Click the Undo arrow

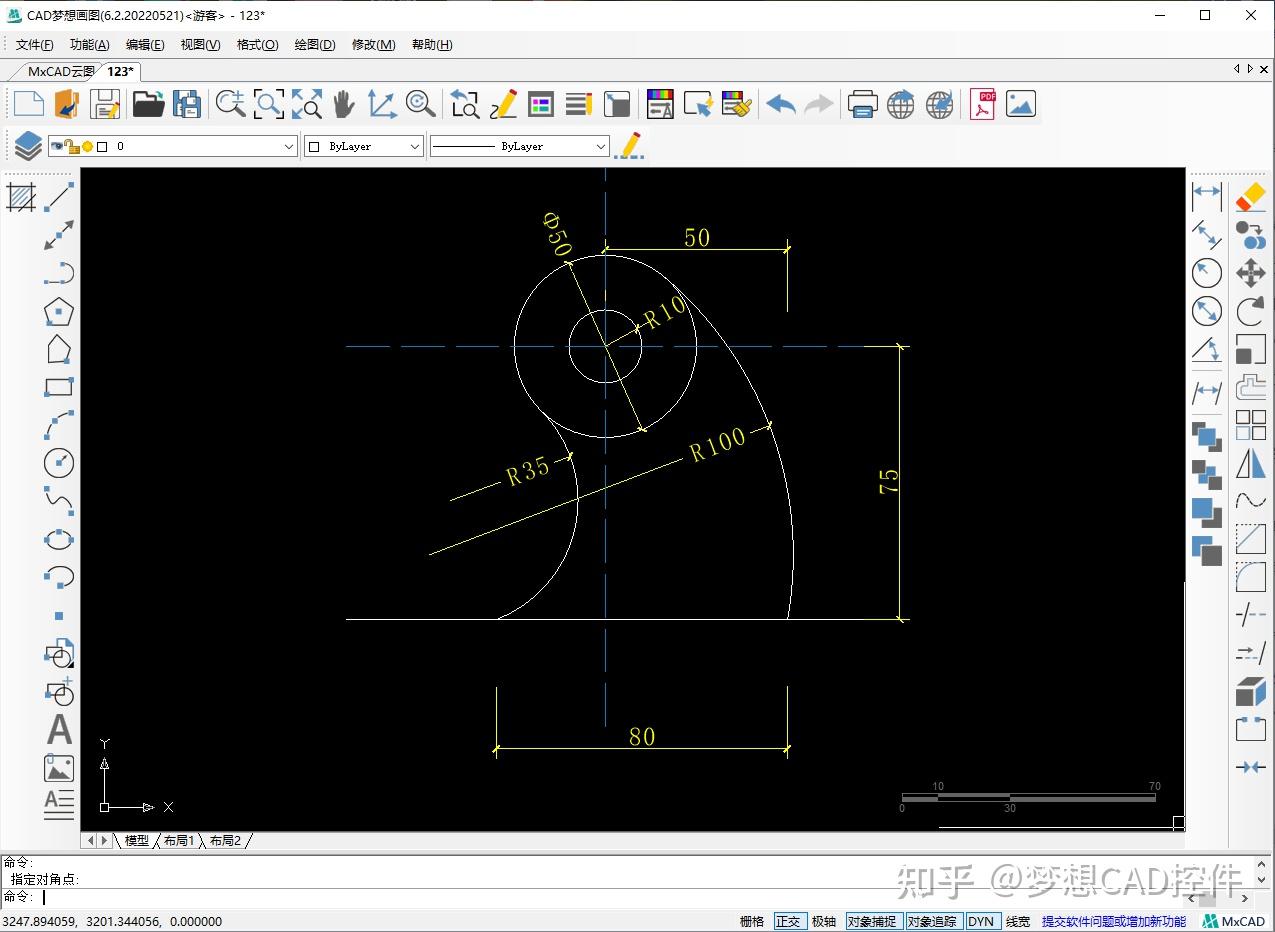tap(781, 104)
